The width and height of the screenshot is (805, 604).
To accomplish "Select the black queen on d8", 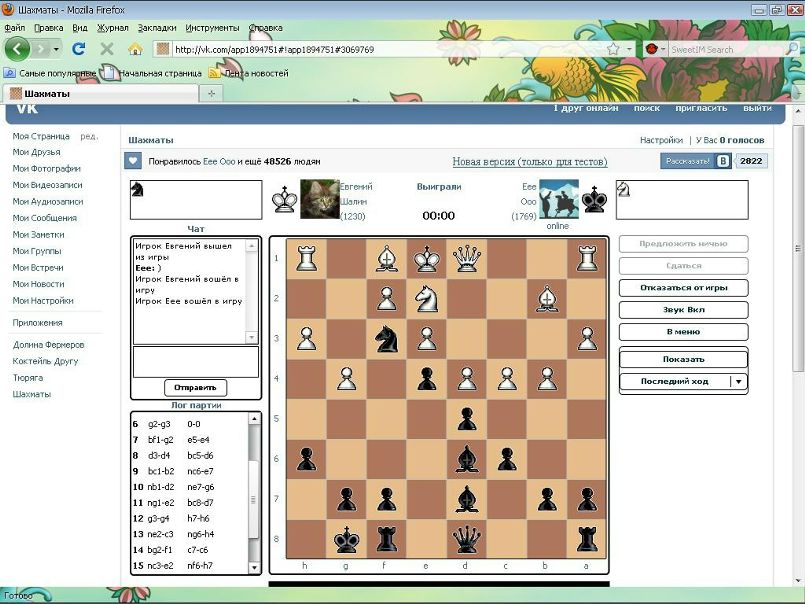I will point(467,539).
